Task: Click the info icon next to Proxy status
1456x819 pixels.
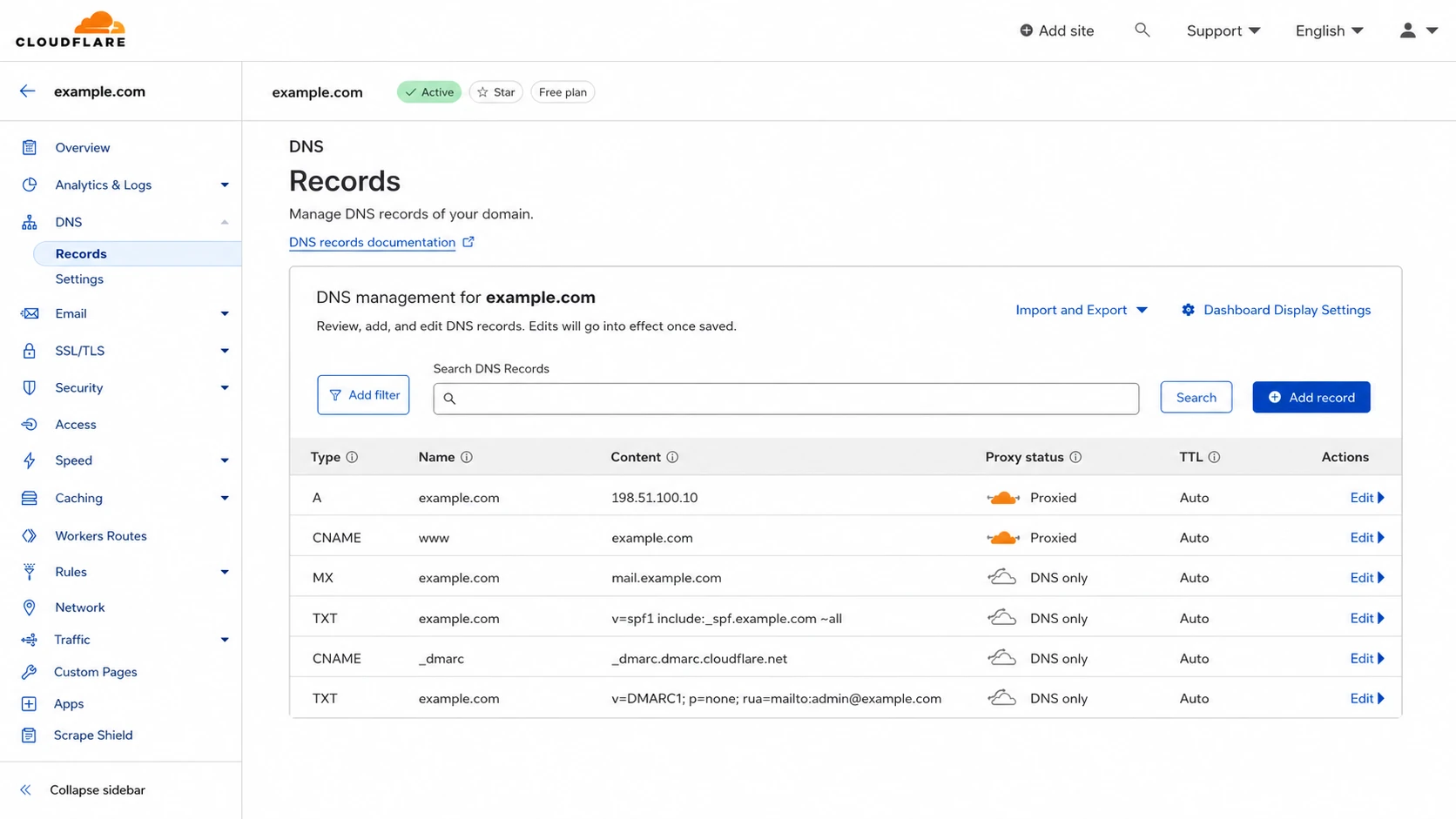Action: coord(1075,457)
